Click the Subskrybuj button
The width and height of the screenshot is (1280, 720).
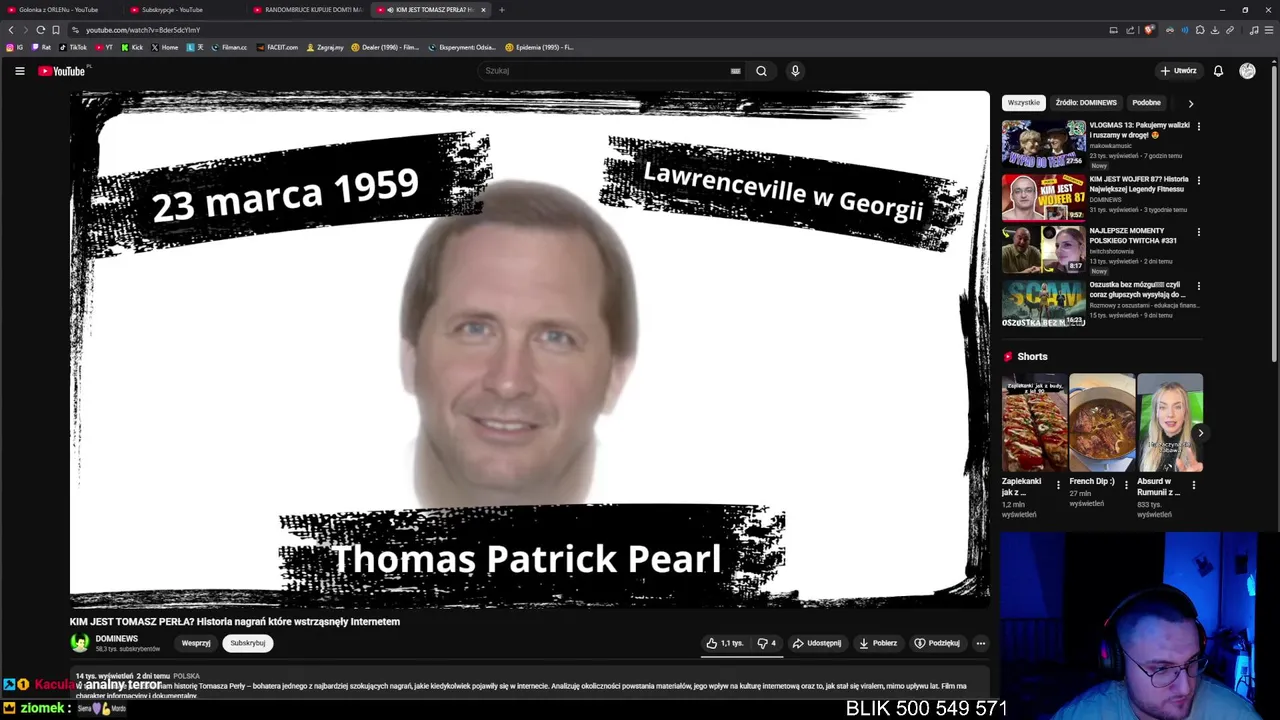pyautogui.click(x=248, y=643)
